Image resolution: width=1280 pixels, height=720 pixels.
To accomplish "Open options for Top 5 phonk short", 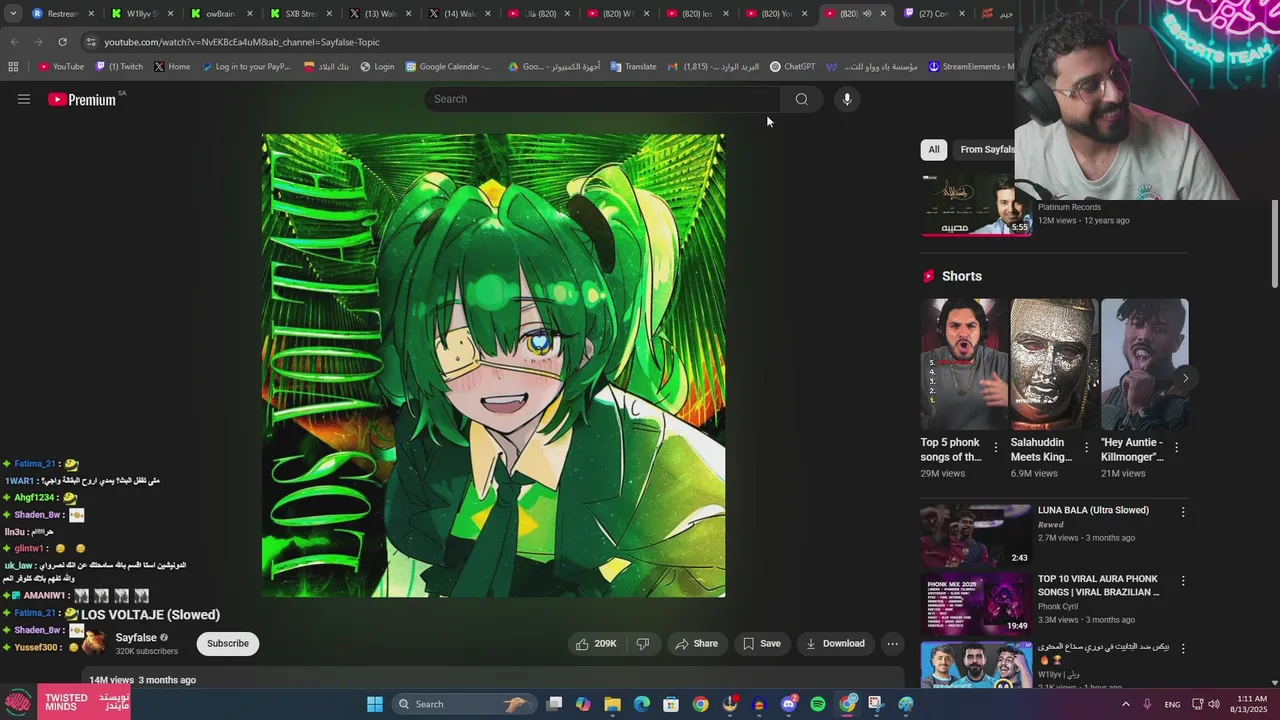I will (x=995, y=448).
